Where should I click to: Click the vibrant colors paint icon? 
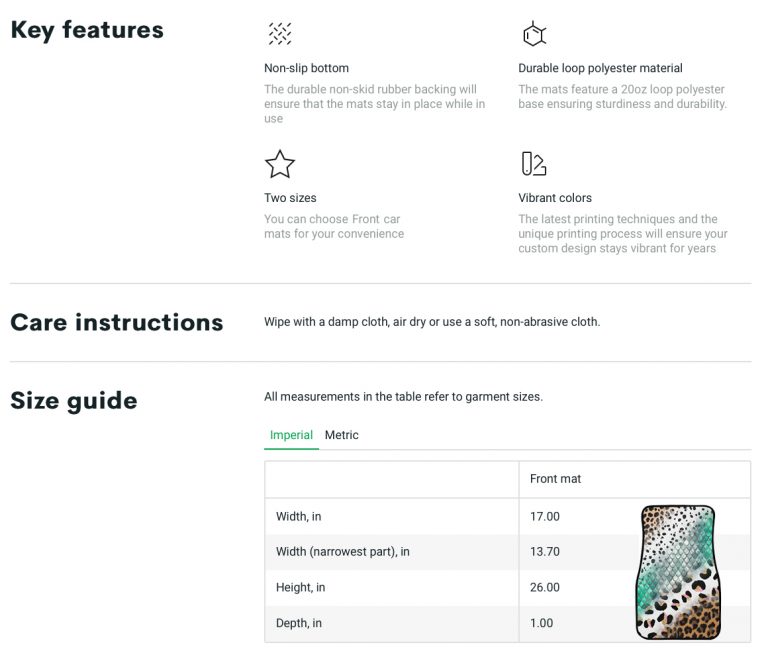click(x=533, y=164)
